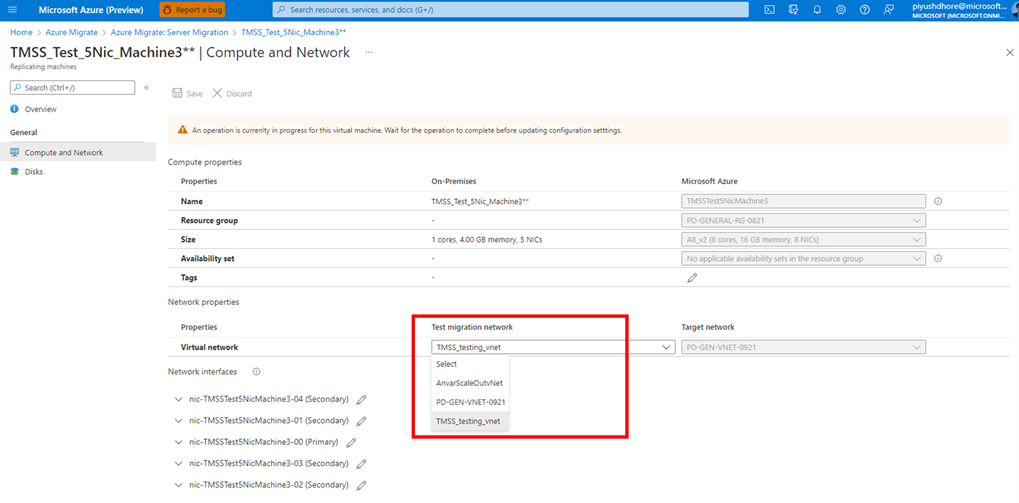The width and height of the screenshot is (1019, 503).
Task: Open the Availability set dropdown
Action: (x=803, y=259)
